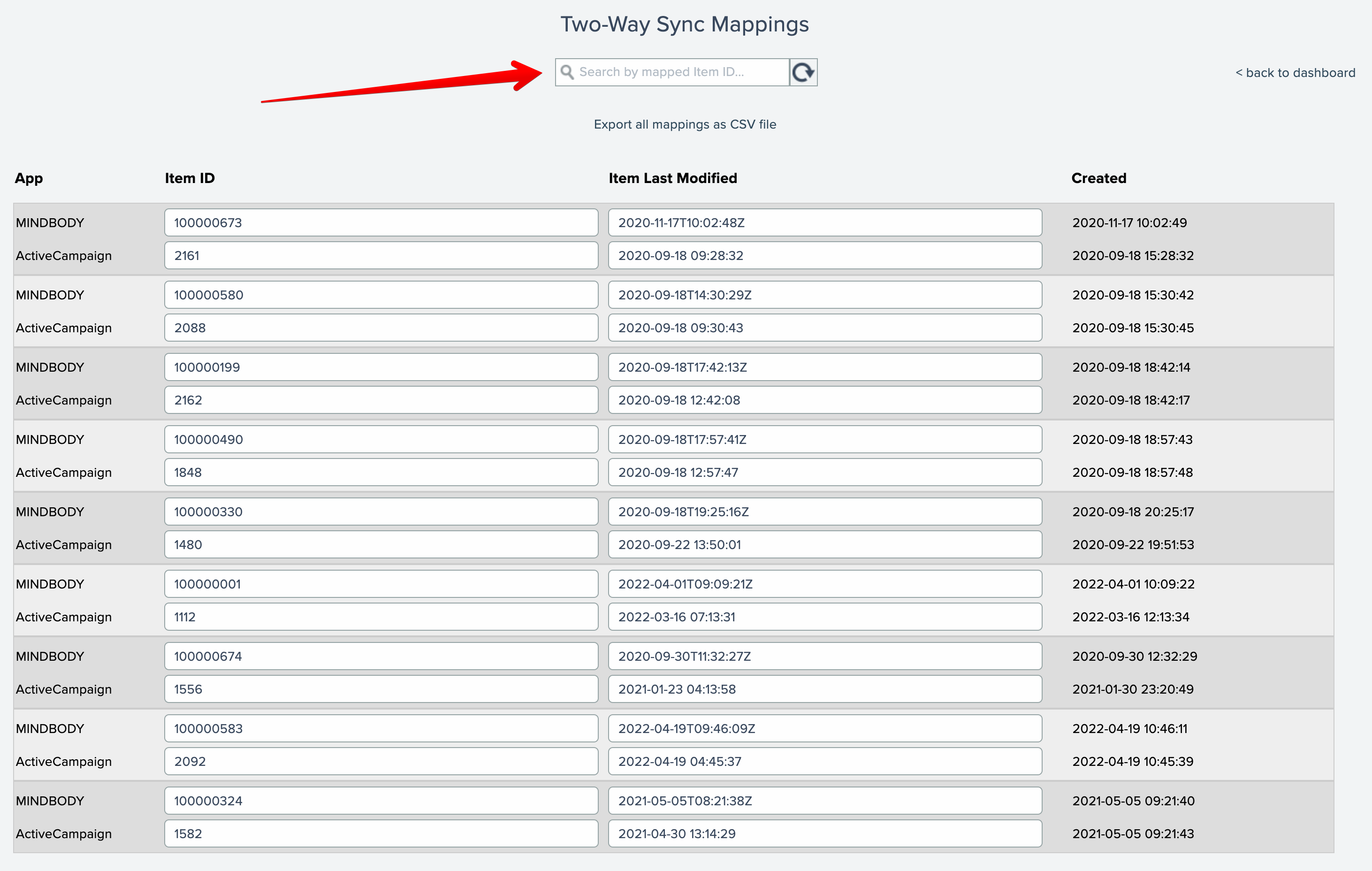Image resolution: width=1372 pixels, height=871 pixels.
Task: Click ActiveCampaign ID field 1848
Action: pos(381,473)
